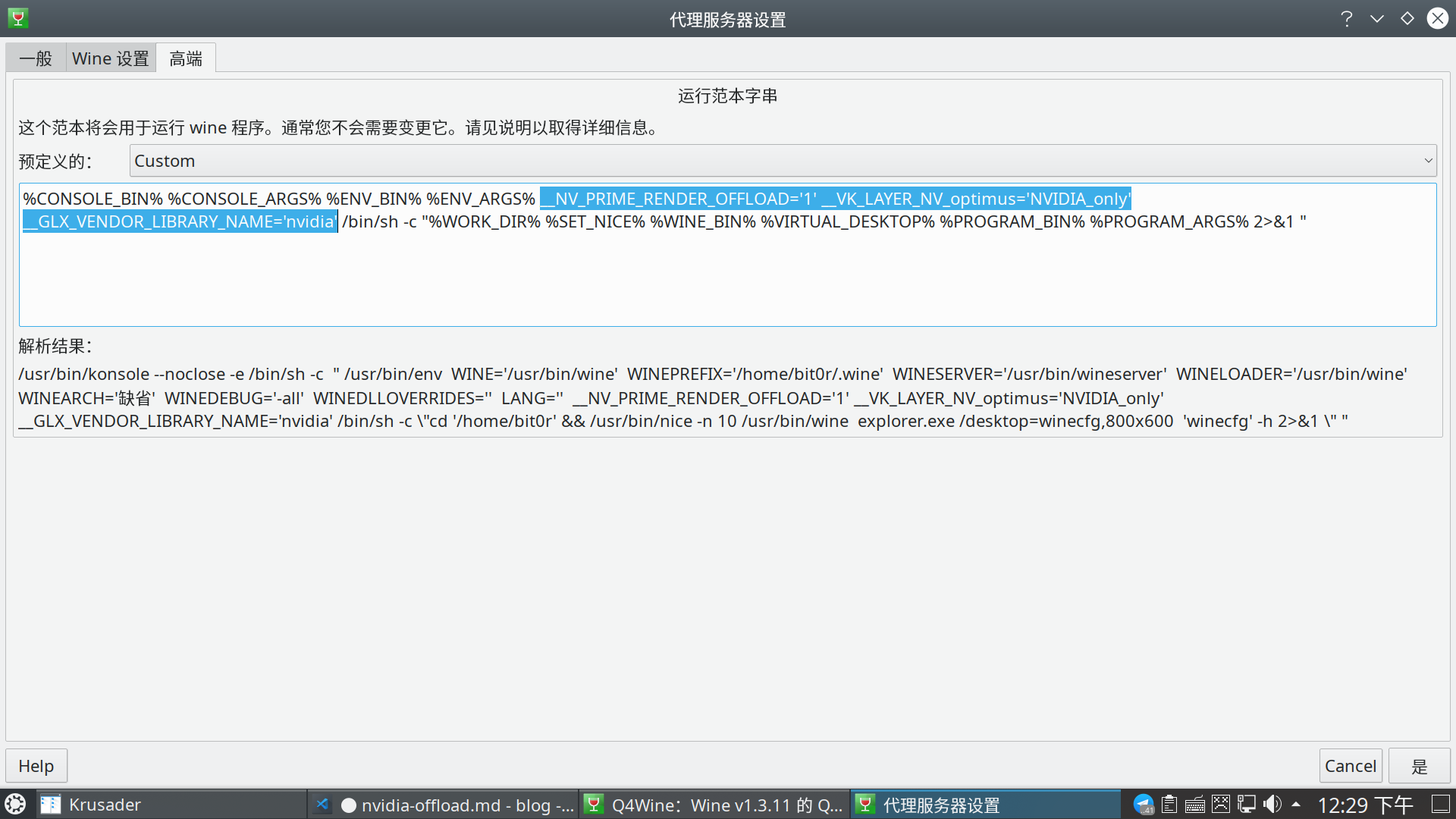Click the keyboard layout tray icon
The height and width of the screenshot is (819, 1456).
coord(1195,805)
